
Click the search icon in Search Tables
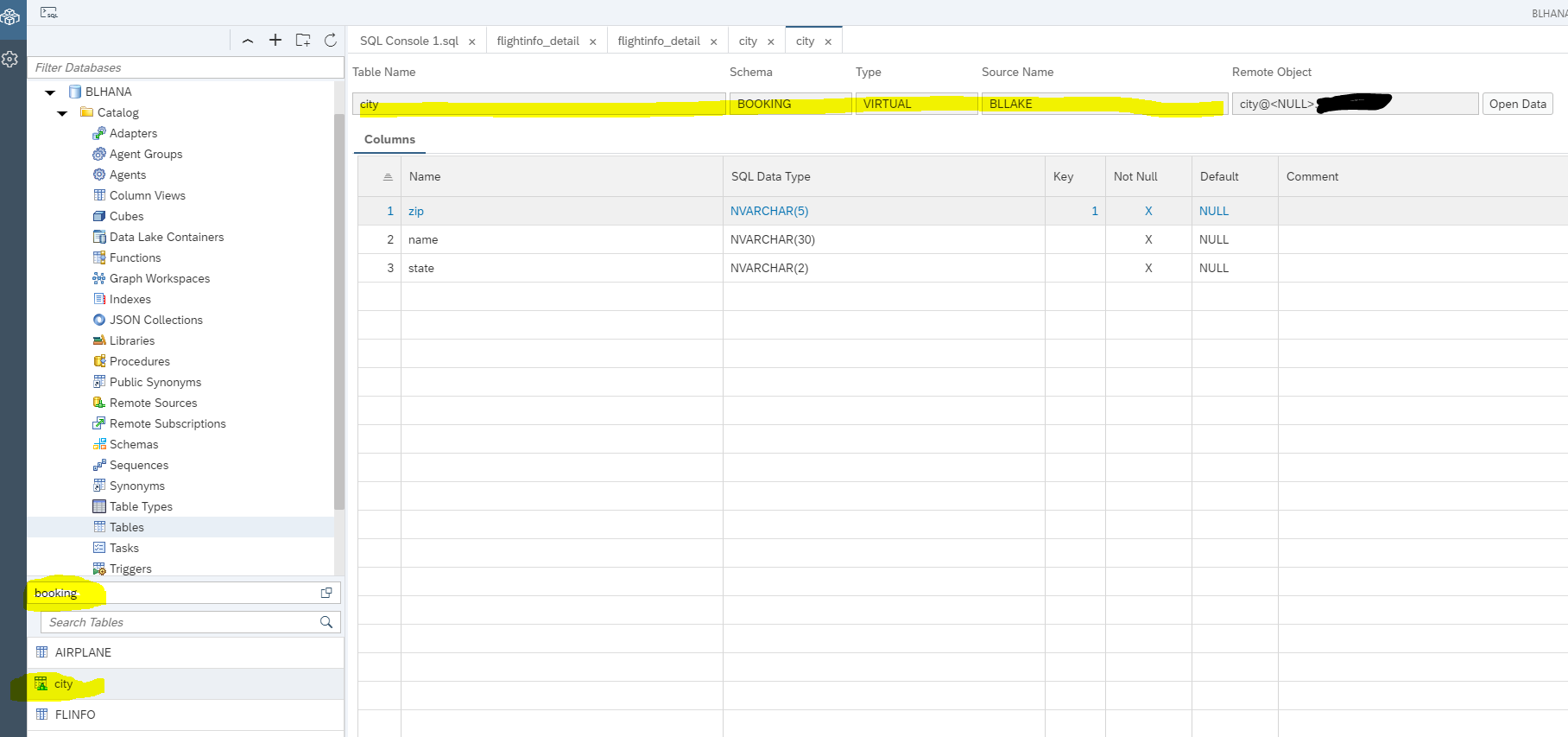(x=326, y=622)
